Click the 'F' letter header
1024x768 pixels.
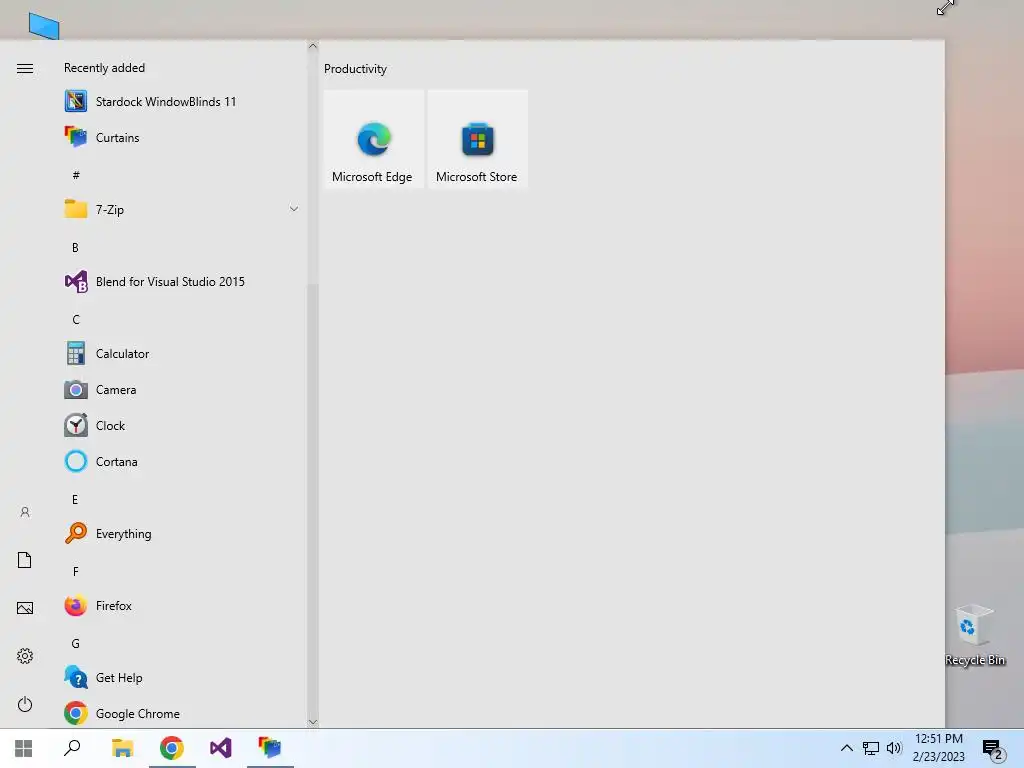pyautogui.click(x=75, y=571)
